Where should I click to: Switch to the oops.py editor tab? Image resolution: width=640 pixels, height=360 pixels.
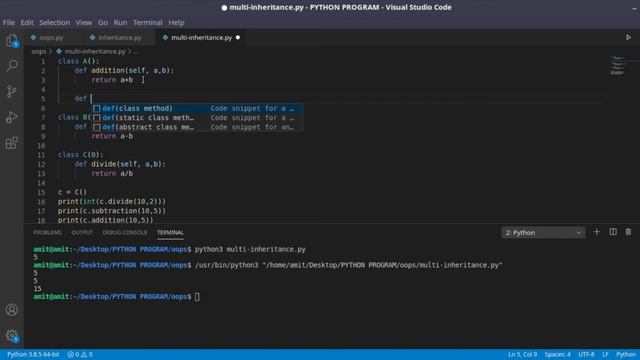(51, 38)
